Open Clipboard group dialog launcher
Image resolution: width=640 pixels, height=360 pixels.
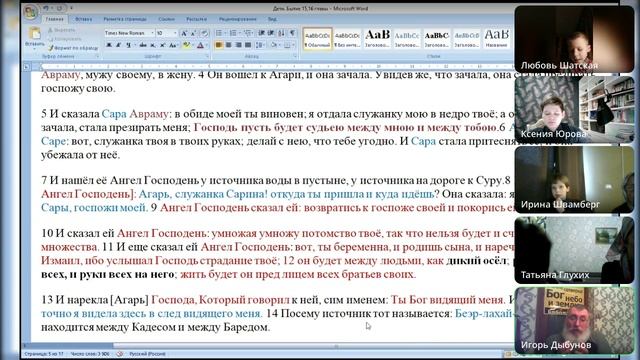click(x=97, y=56)
